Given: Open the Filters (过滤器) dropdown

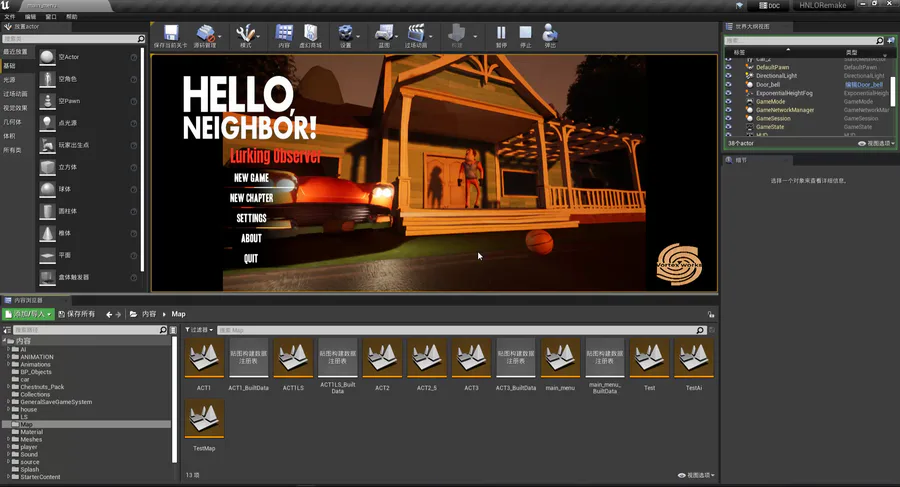Looking at the screenshot, I should [199, 330].
